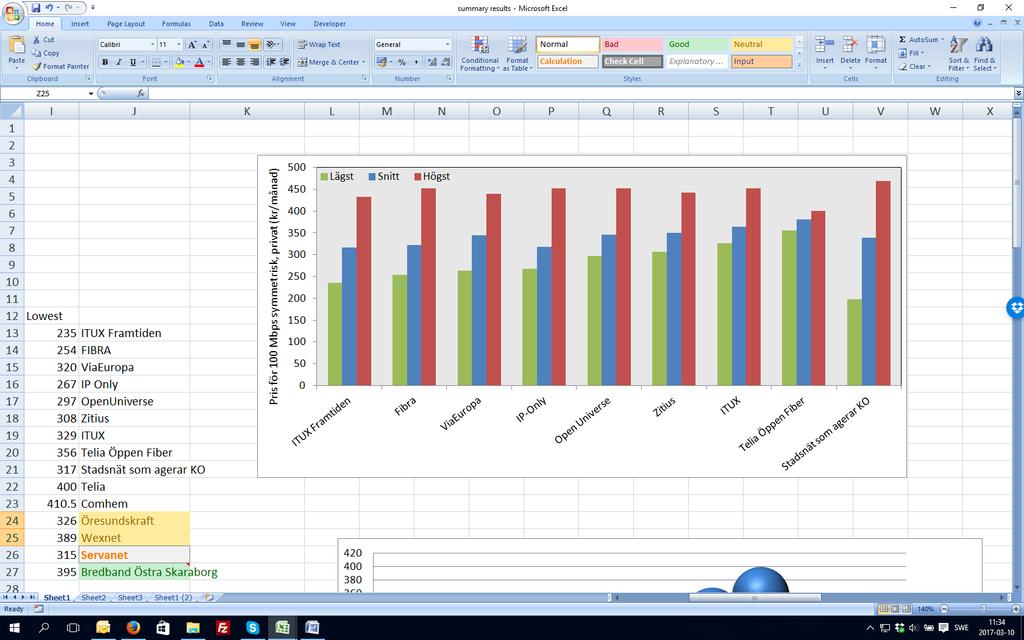Click the formula bar input field
Screen dimensions: 1024x640
(x=581, y=93)
